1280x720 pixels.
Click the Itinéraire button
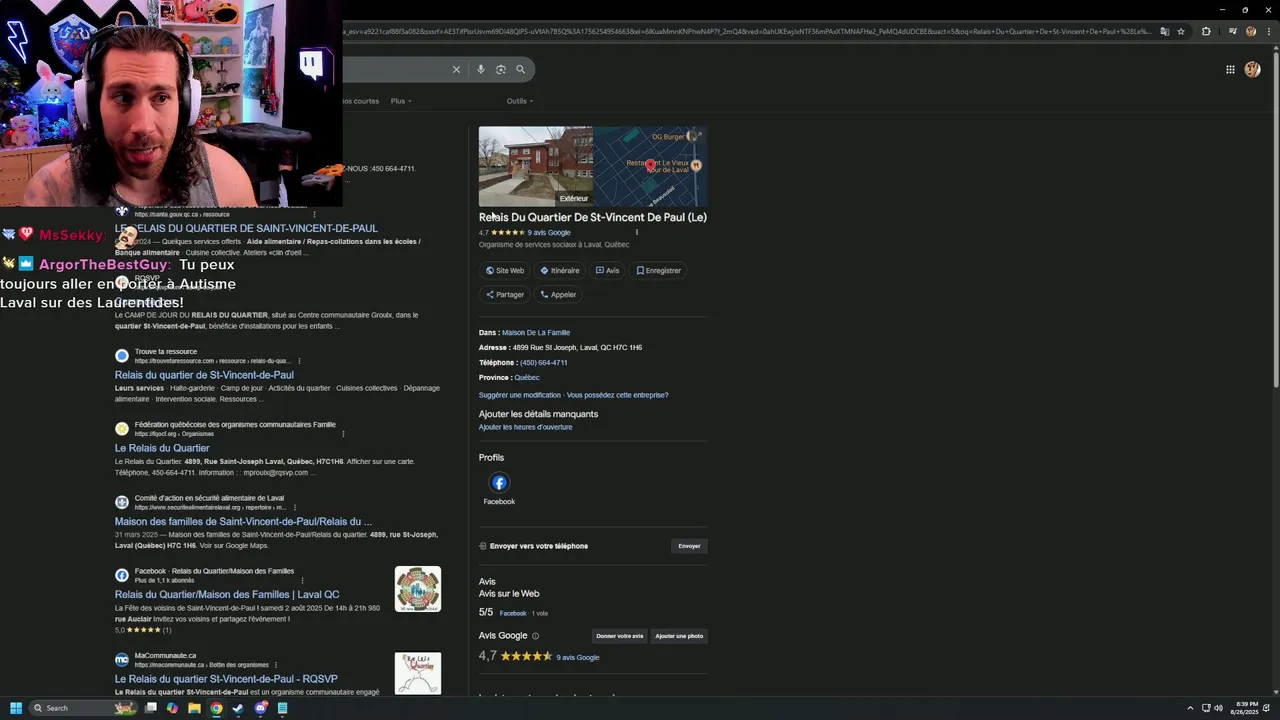pos(560,270)
